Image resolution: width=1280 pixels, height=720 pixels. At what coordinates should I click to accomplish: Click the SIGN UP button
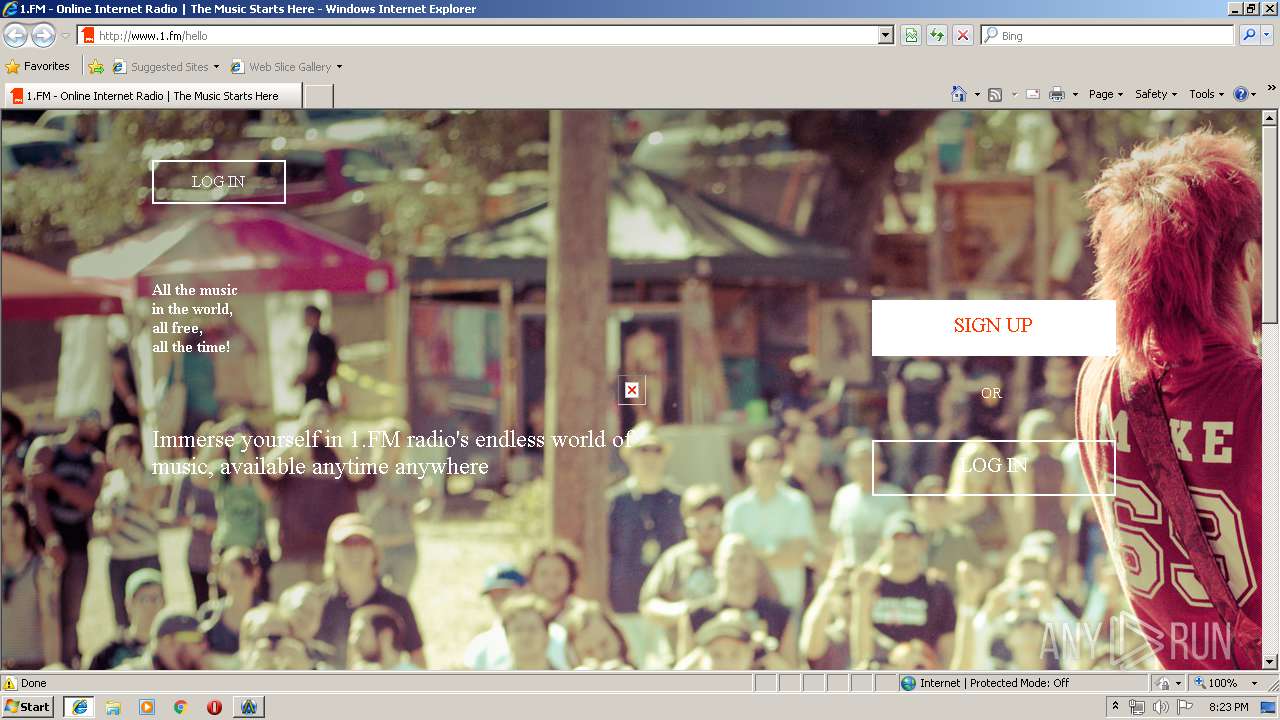click(x=993, y=327)
